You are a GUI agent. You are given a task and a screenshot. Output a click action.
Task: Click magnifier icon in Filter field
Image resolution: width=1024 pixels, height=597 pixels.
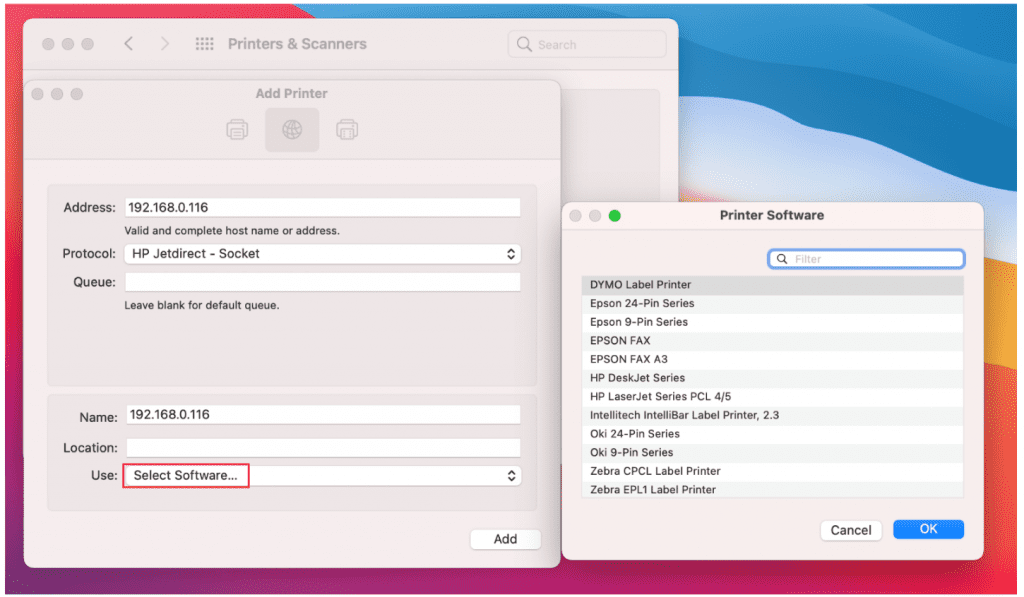782,259
